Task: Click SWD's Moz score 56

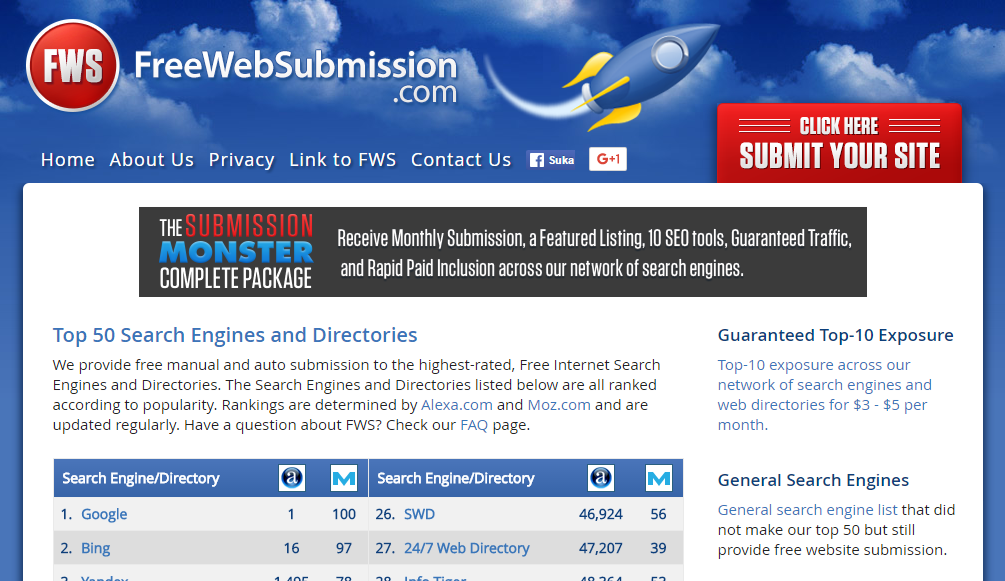Action: pyautogui.click(x=658, y=514)
